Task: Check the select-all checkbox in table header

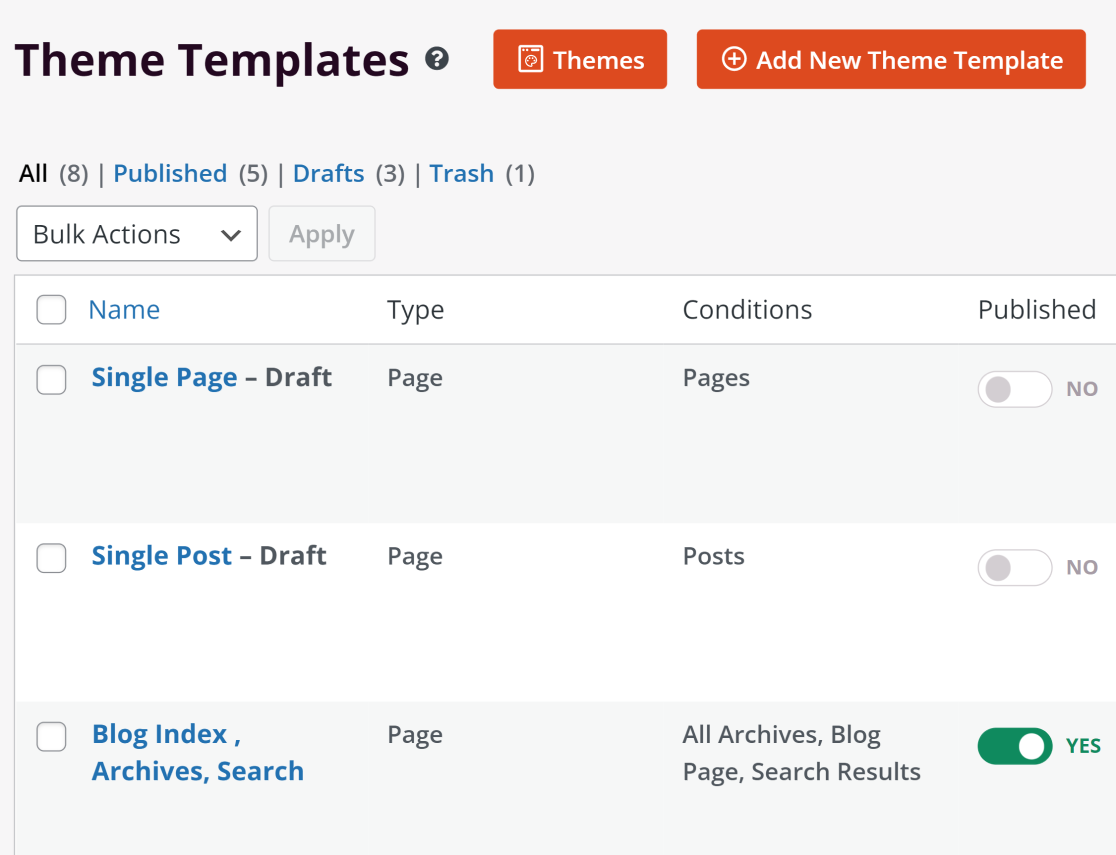Action: coord(51,310)
